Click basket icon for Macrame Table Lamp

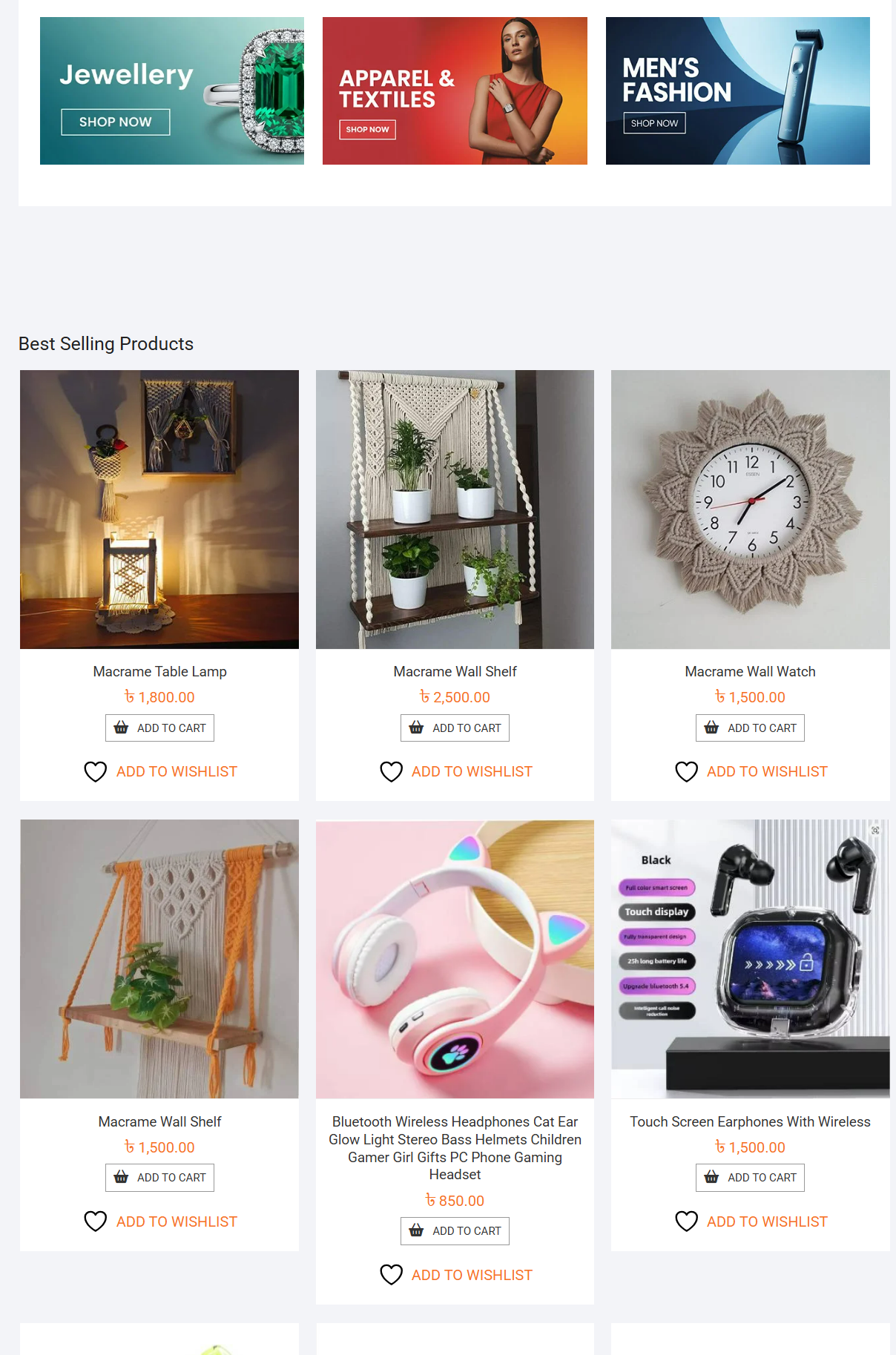coord(121,728)
